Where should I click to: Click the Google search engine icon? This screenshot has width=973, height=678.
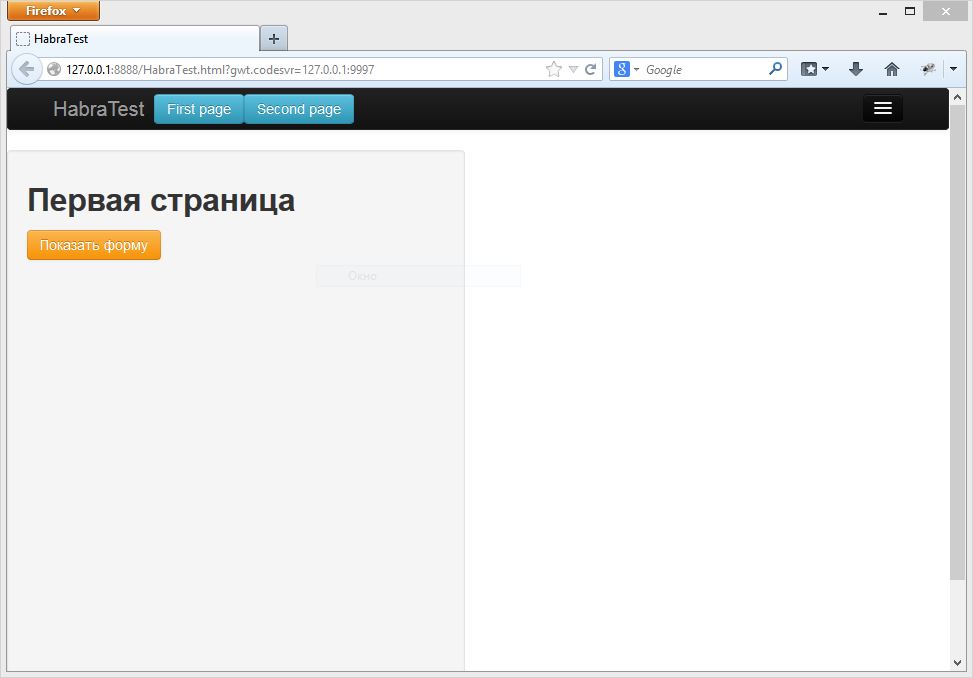[x=622, y=69]
